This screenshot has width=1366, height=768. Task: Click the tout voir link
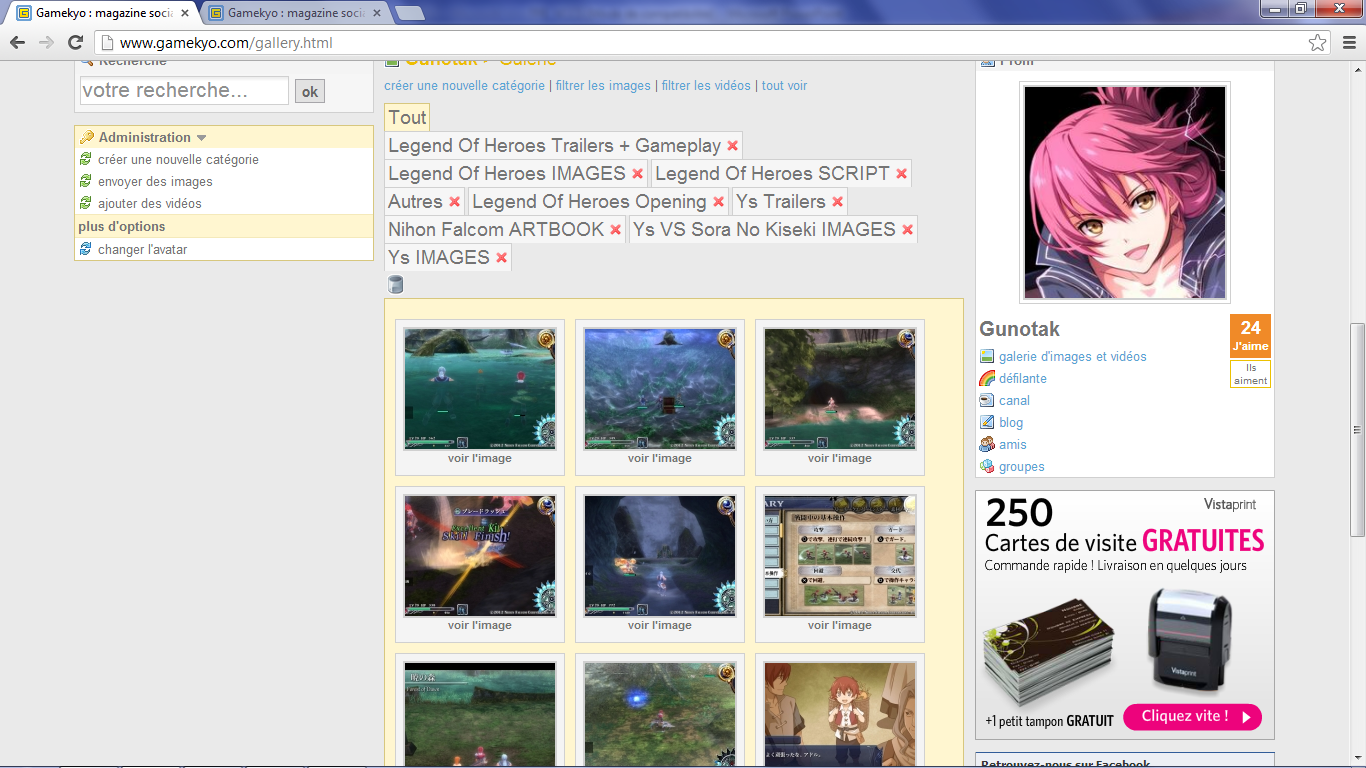coord(784,86)
